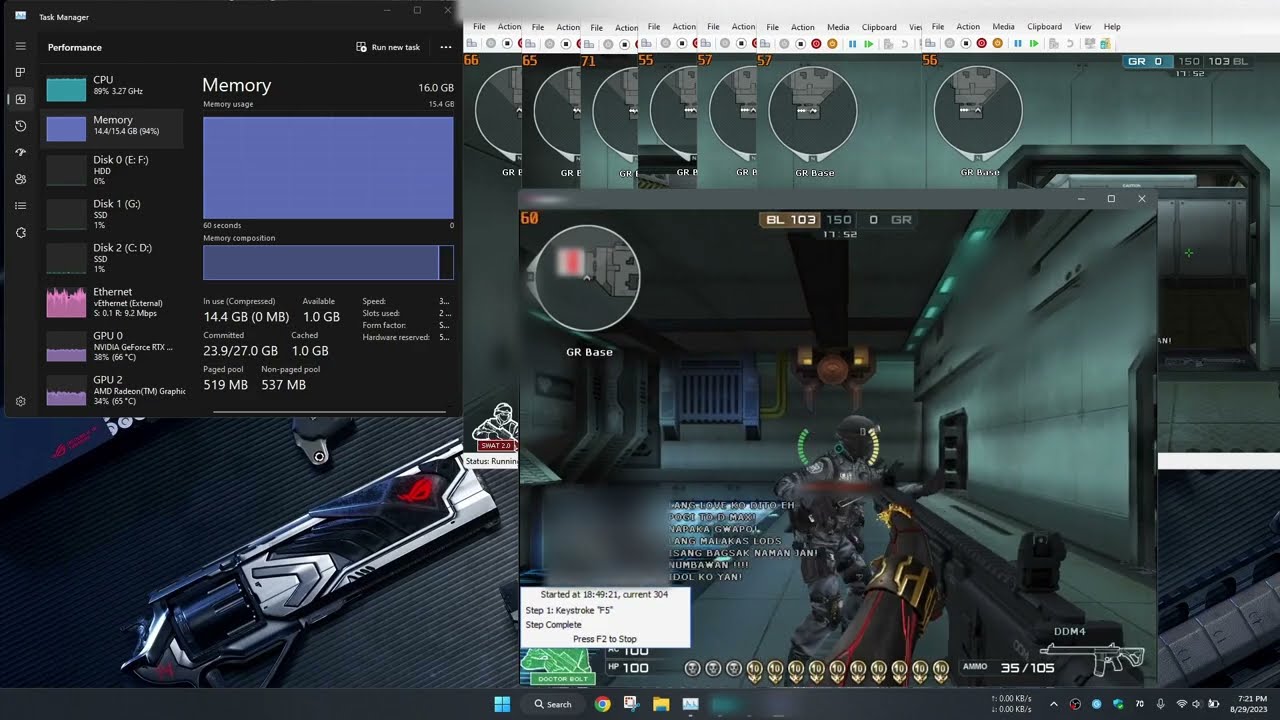Select Disk 1 (G:) performance entry
The height and width of the screenshot is (720, 1280).
click(113, 212)
